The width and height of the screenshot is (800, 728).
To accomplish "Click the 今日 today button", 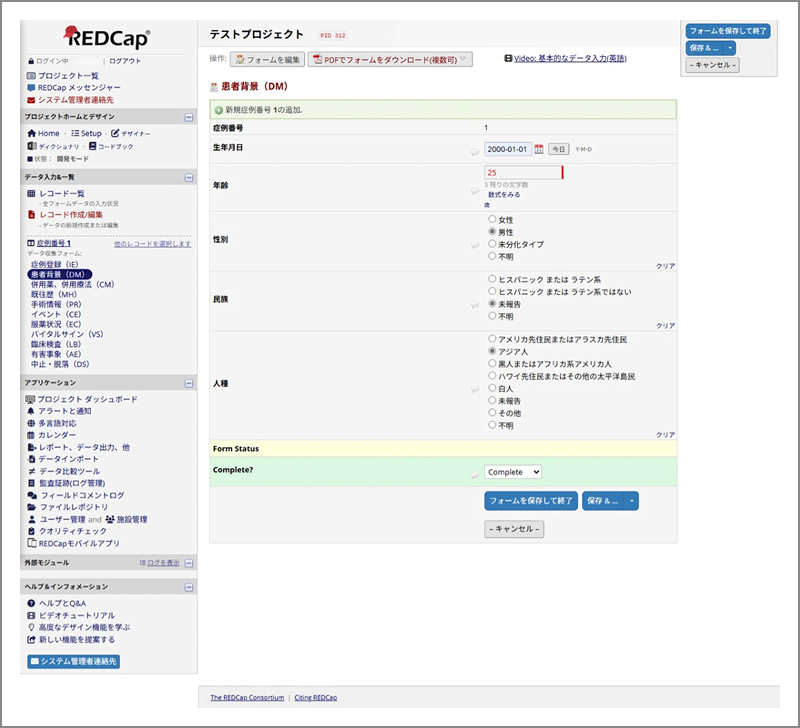I will (559, 149).
